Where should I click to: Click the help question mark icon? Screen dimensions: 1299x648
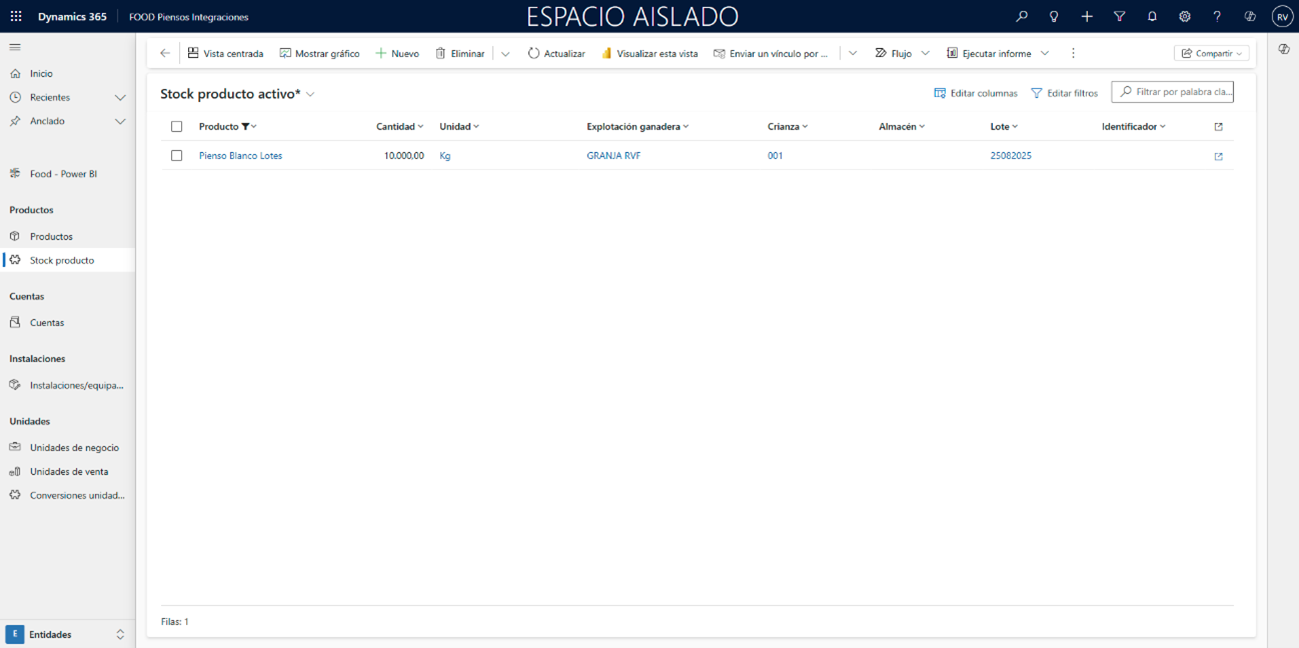point(1217,17)
